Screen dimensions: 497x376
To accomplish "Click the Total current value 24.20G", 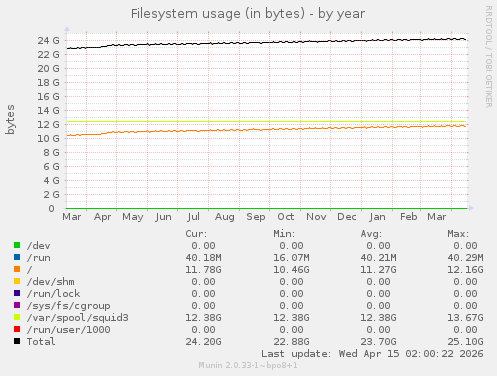I will (203, 342).
